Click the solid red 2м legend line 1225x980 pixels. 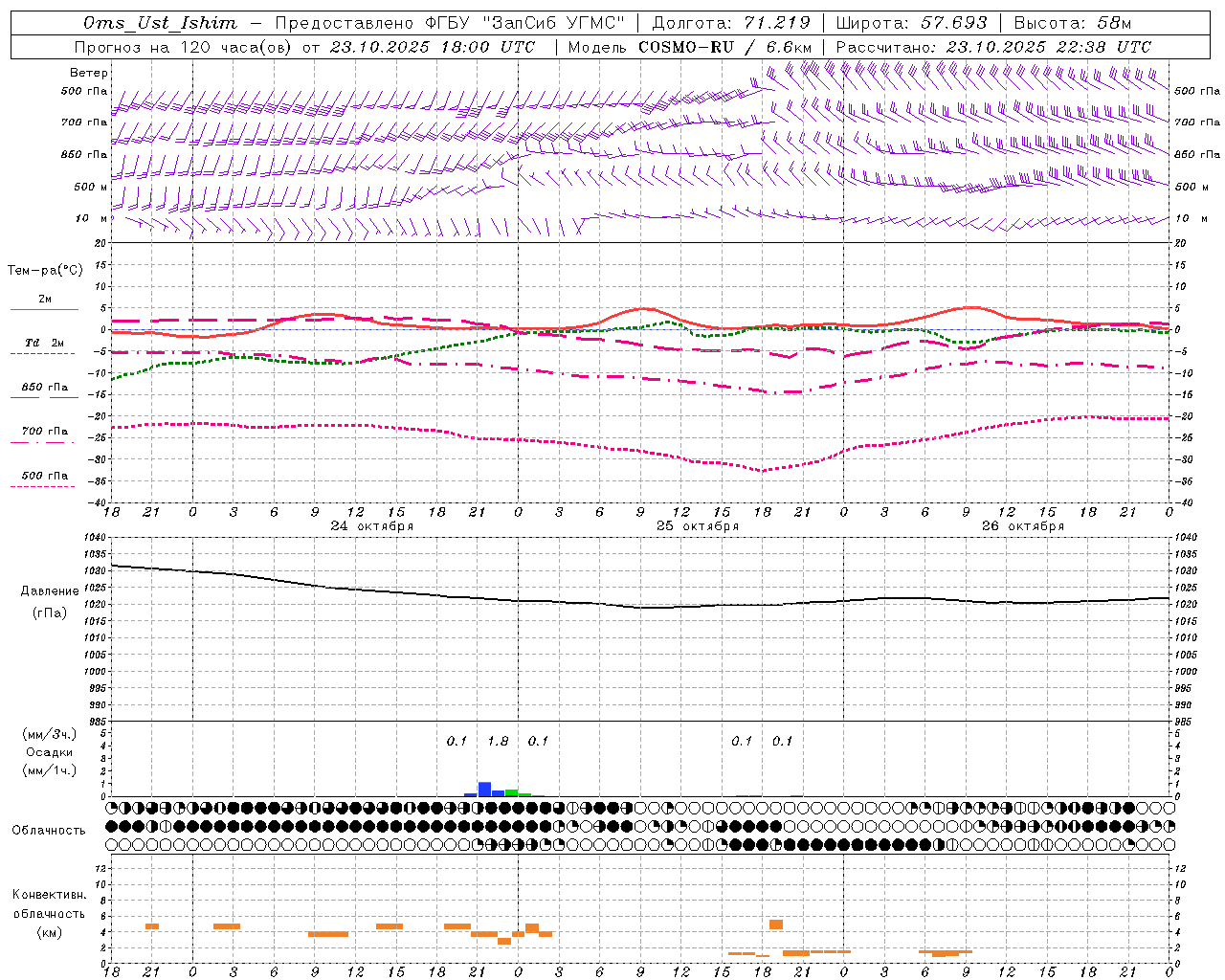pyautogui.click(x=44, y=309)
